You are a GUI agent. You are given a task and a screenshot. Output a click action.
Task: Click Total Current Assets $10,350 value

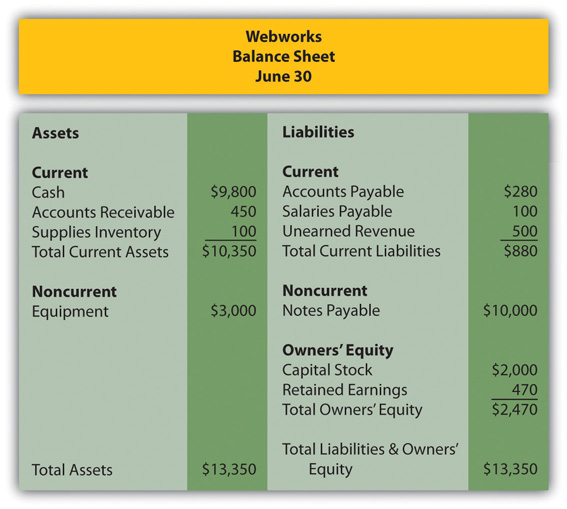pyautogui.click(x=229, y=252)
